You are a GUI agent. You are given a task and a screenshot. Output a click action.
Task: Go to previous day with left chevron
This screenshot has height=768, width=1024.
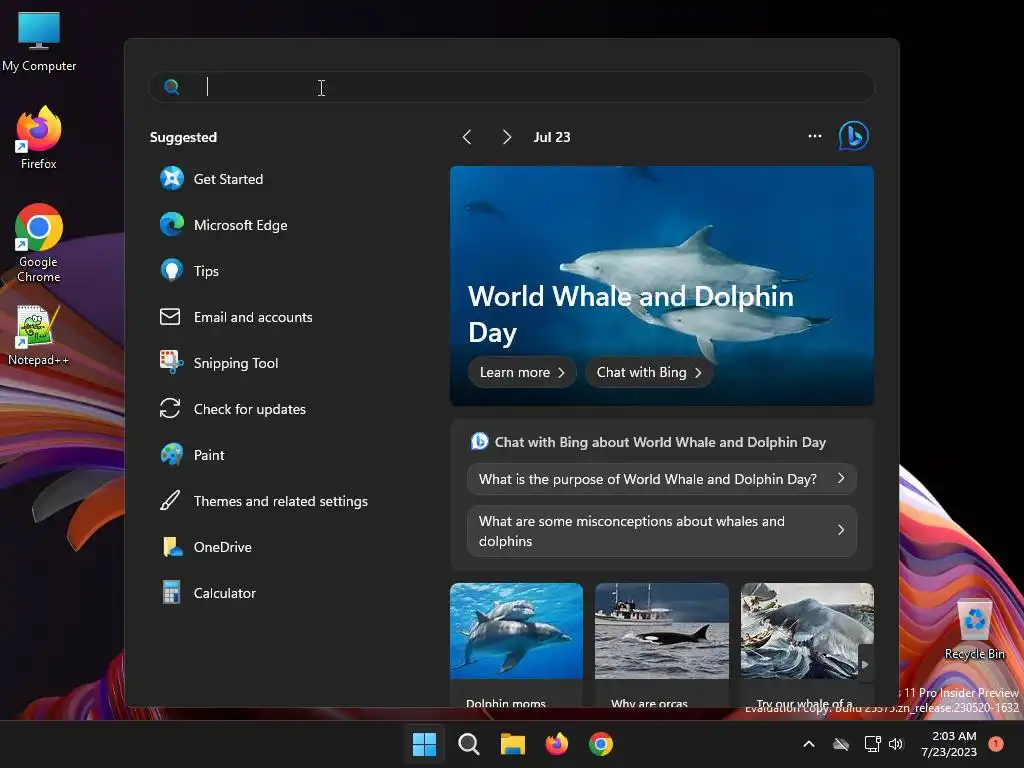click(467, 137)
